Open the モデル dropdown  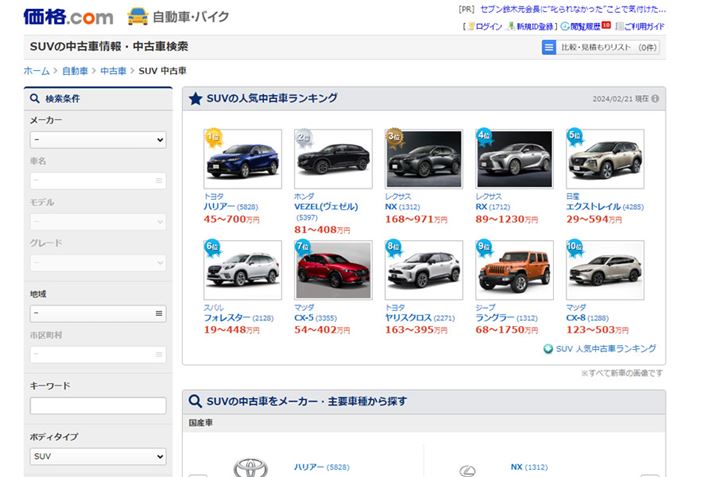pyautogui.click(x=98, y=222)
